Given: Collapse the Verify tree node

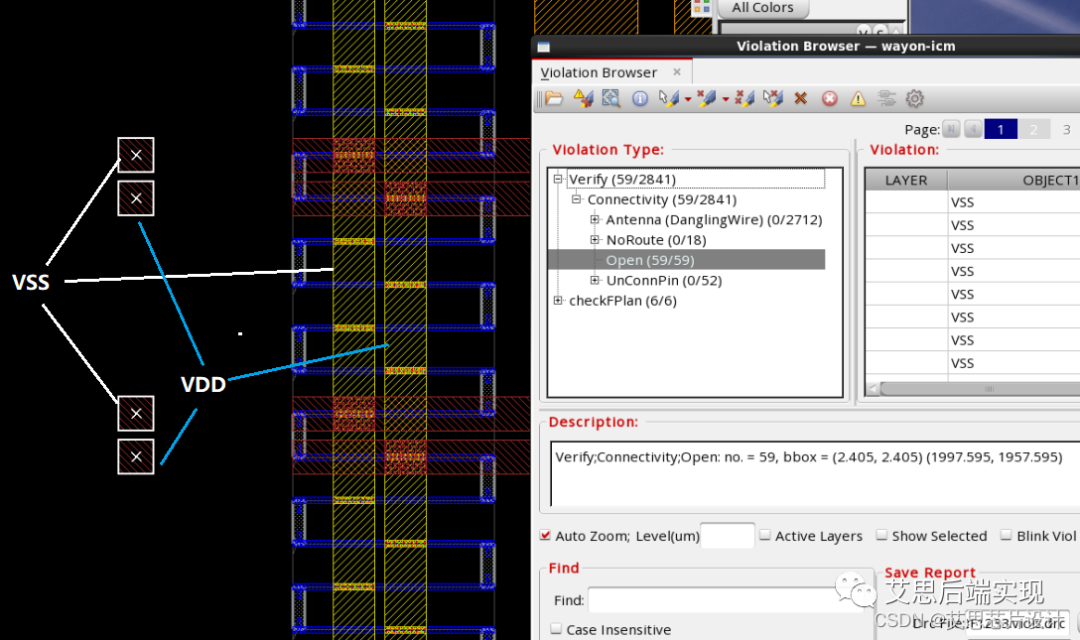Looking at the screenshot, I should coord(558,180).
